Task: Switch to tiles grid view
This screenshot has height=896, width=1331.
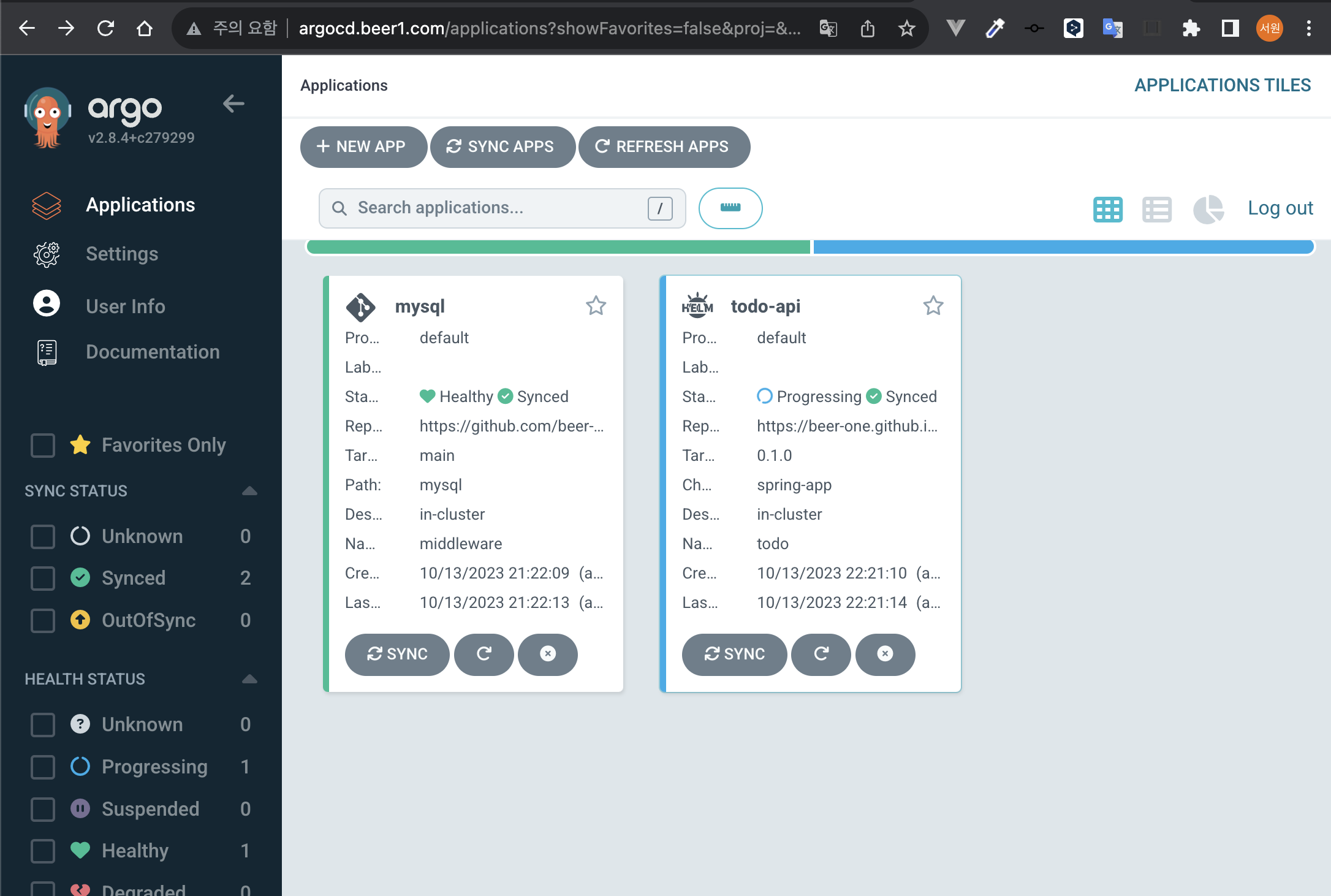Action: (1107, 209)
